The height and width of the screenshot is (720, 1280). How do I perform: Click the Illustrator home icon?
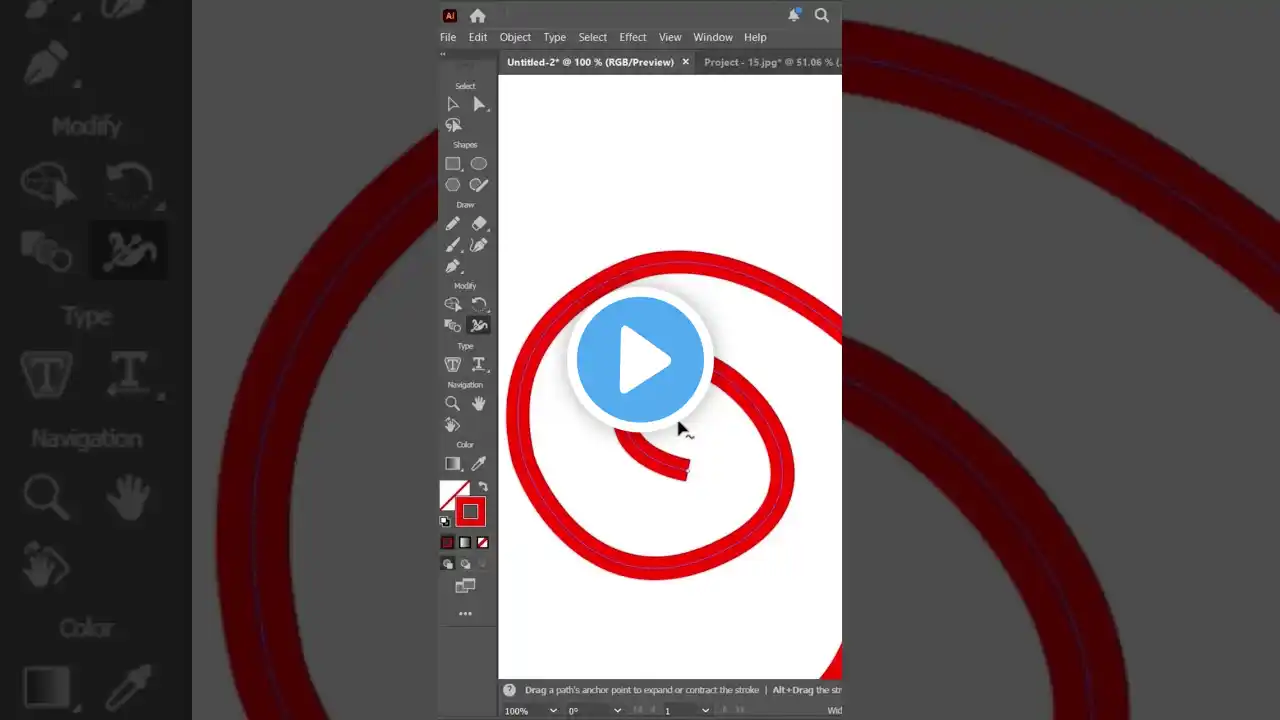coord(478,15)
